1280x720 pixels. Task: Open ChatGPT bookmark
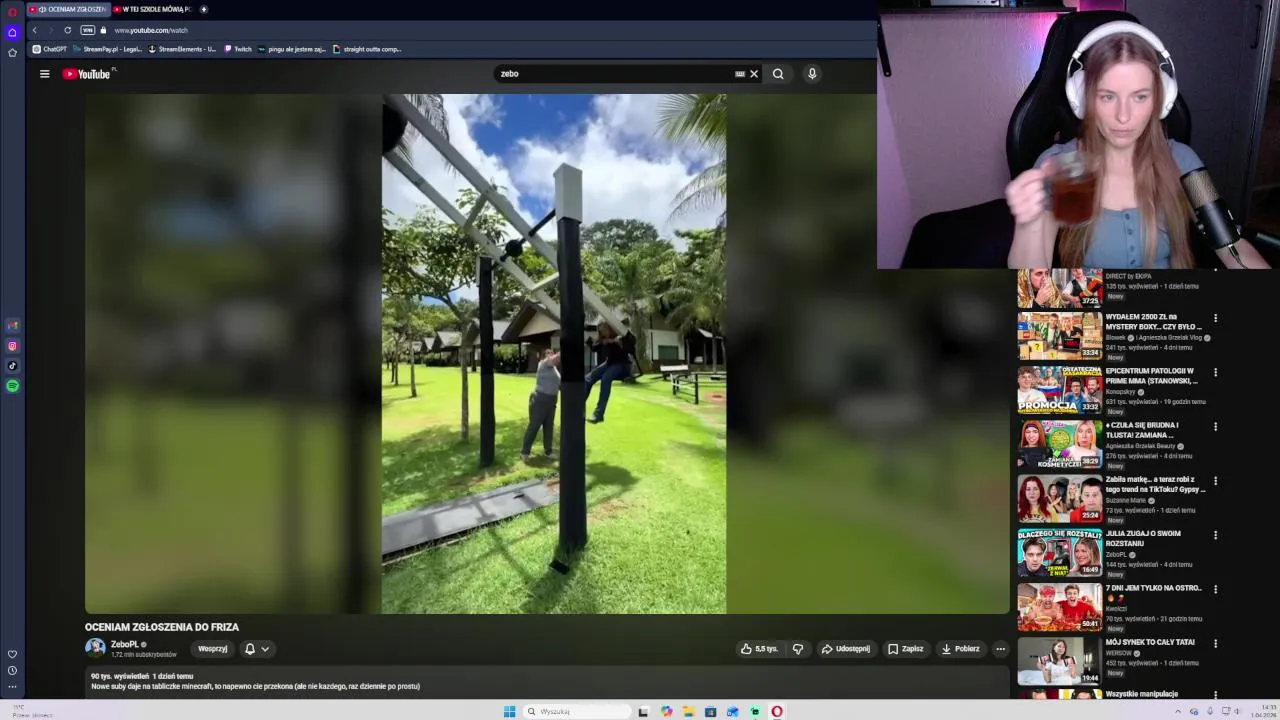pos(50,49)
